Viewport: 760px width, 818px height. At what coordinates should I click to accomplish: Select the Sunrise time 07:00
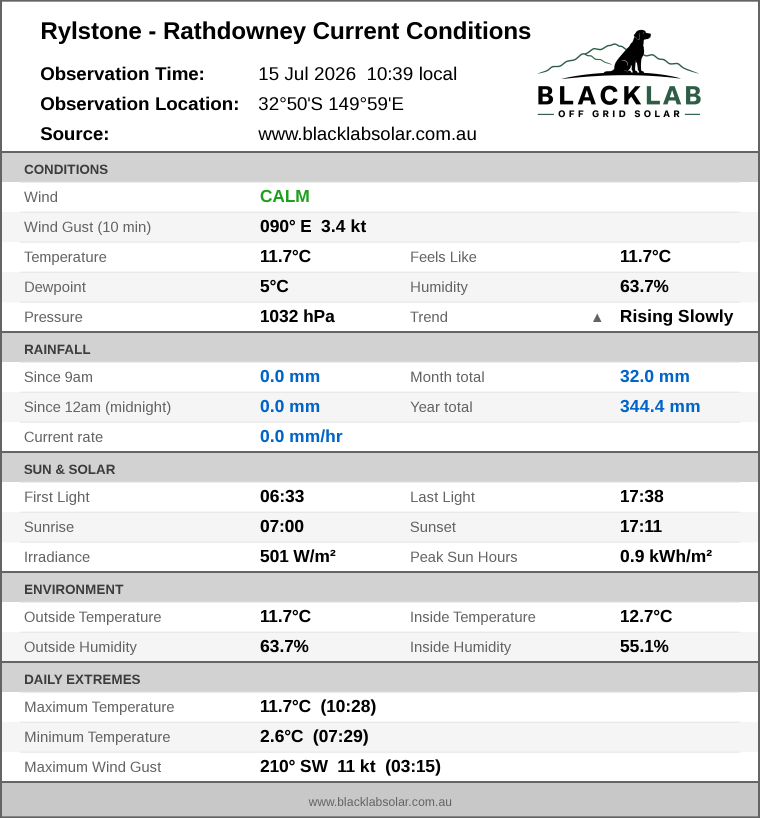click(x=282, y=526)
